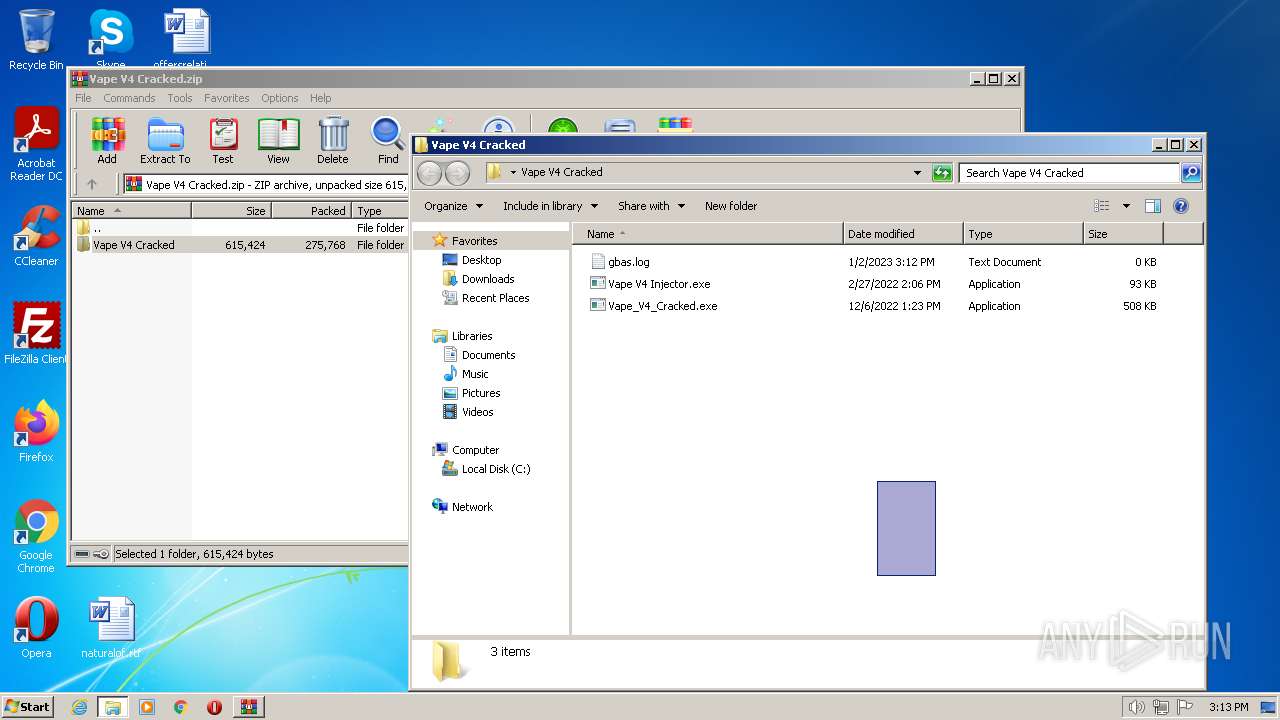This screenshot has height=720, width=1280.
Task: Sort by Size column in WinRAR
Action: click(x=231, y=211)
